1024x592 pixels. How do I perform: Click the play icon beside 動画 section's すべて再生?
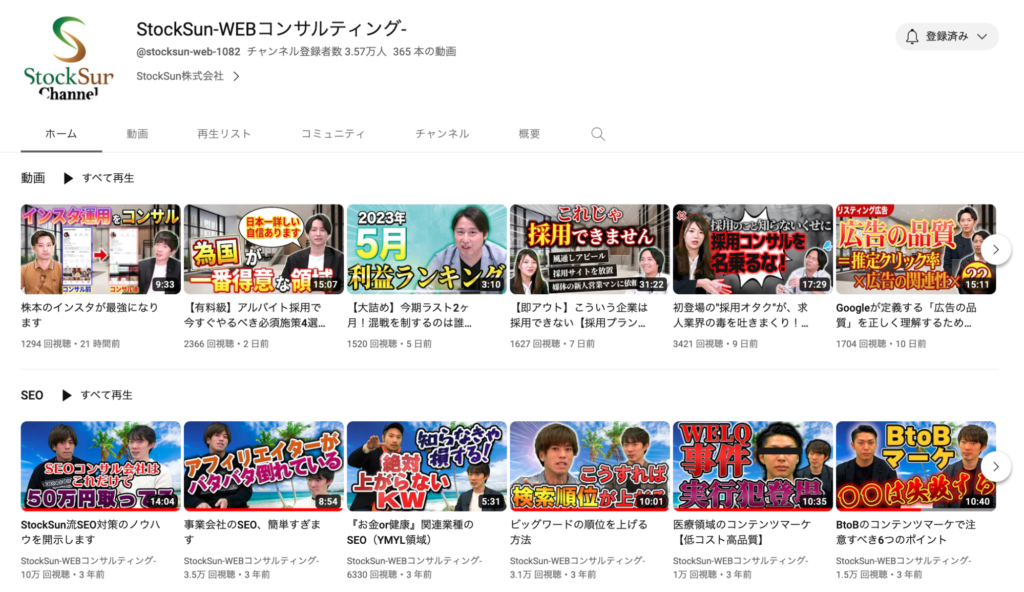pos(67,178)
